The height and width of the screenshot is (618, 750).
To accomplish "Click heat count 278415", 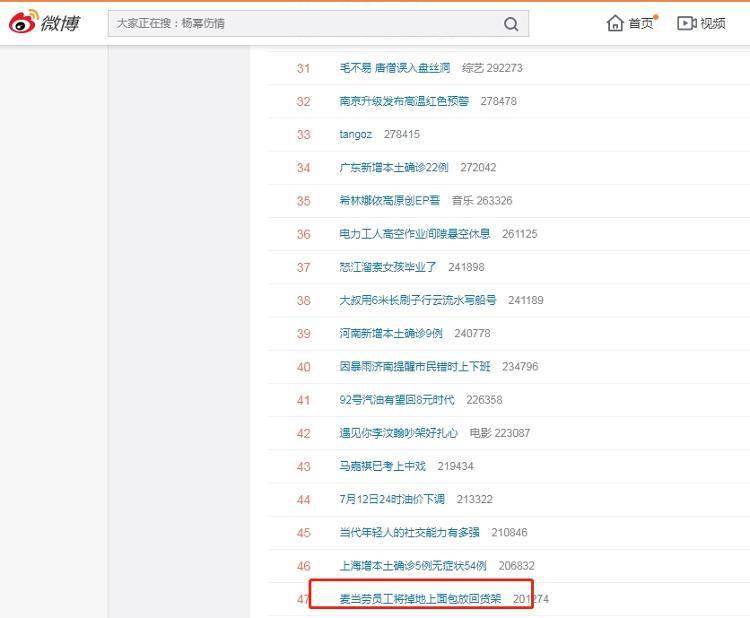I will click(x=401, y=134).
